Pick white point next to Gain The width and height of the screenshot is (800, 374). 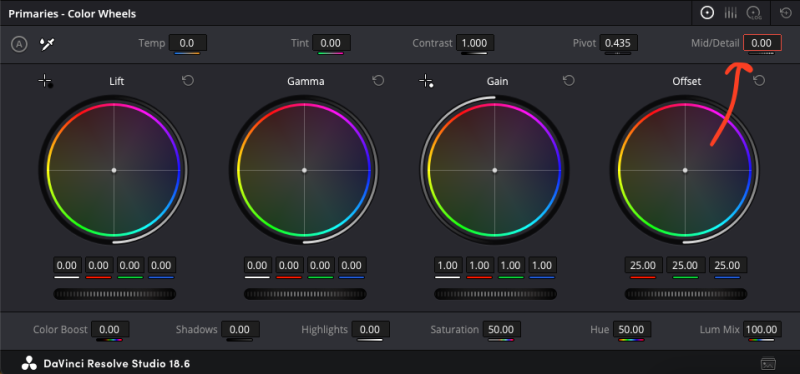pos(426,81)
